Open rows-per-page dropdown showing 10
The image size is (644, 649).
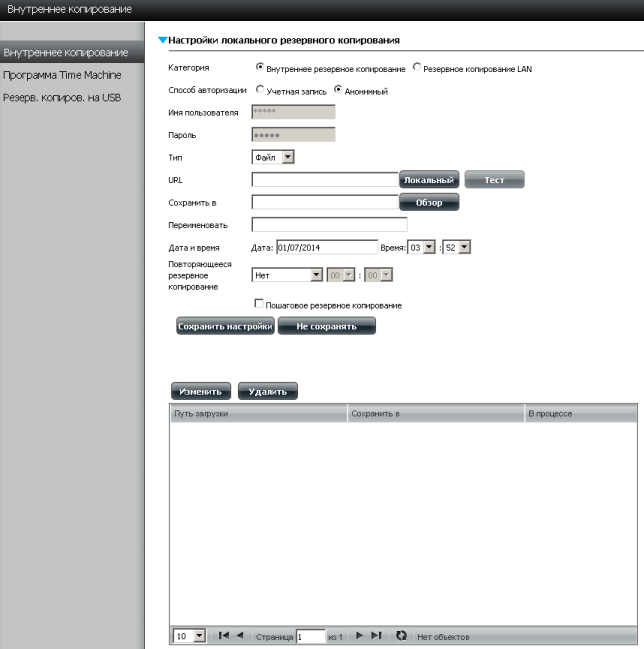[190, 636]
